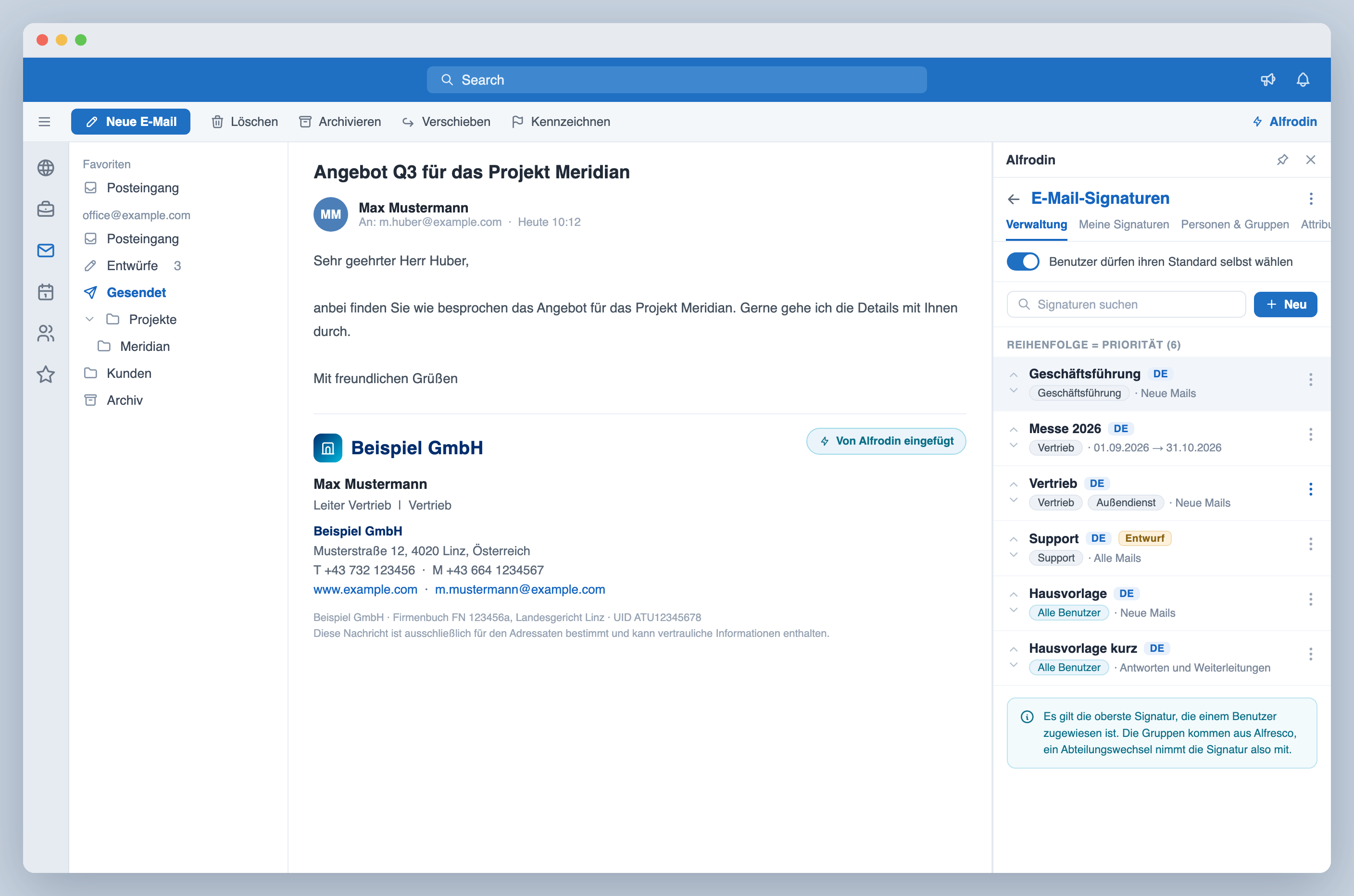The width and height of the screenshot is (1354, 896).
Task: Click the Entwurf badge on Support
Action: (1144, 538)
